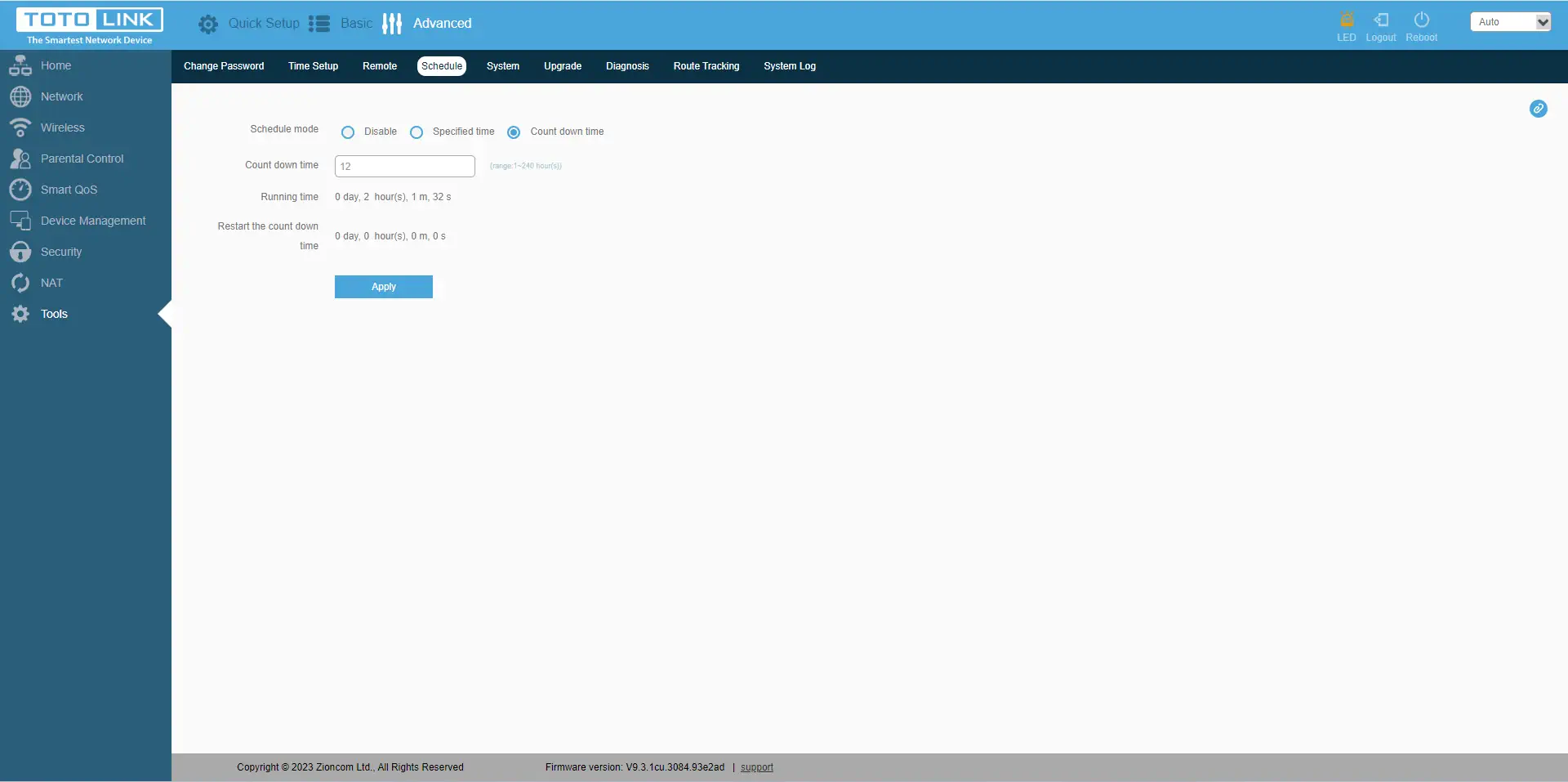Select Specified time radio button
1568x782 pixels.
pyautogui.click(x=416, y=132)
